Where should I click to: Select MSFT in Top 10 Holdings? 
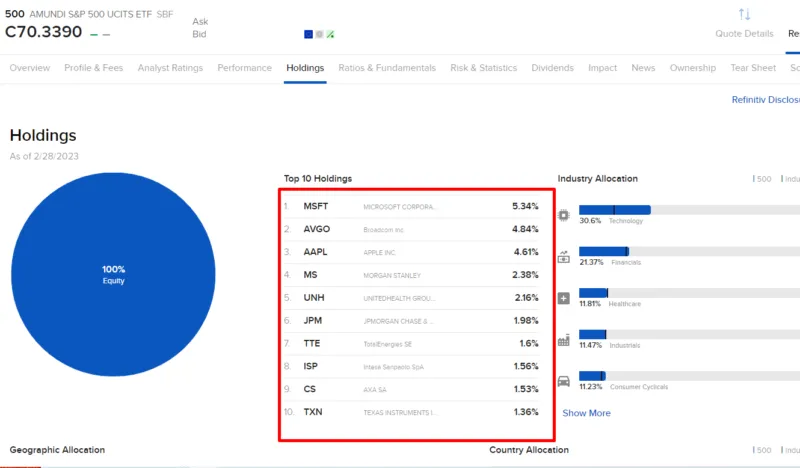coord(316,206)
